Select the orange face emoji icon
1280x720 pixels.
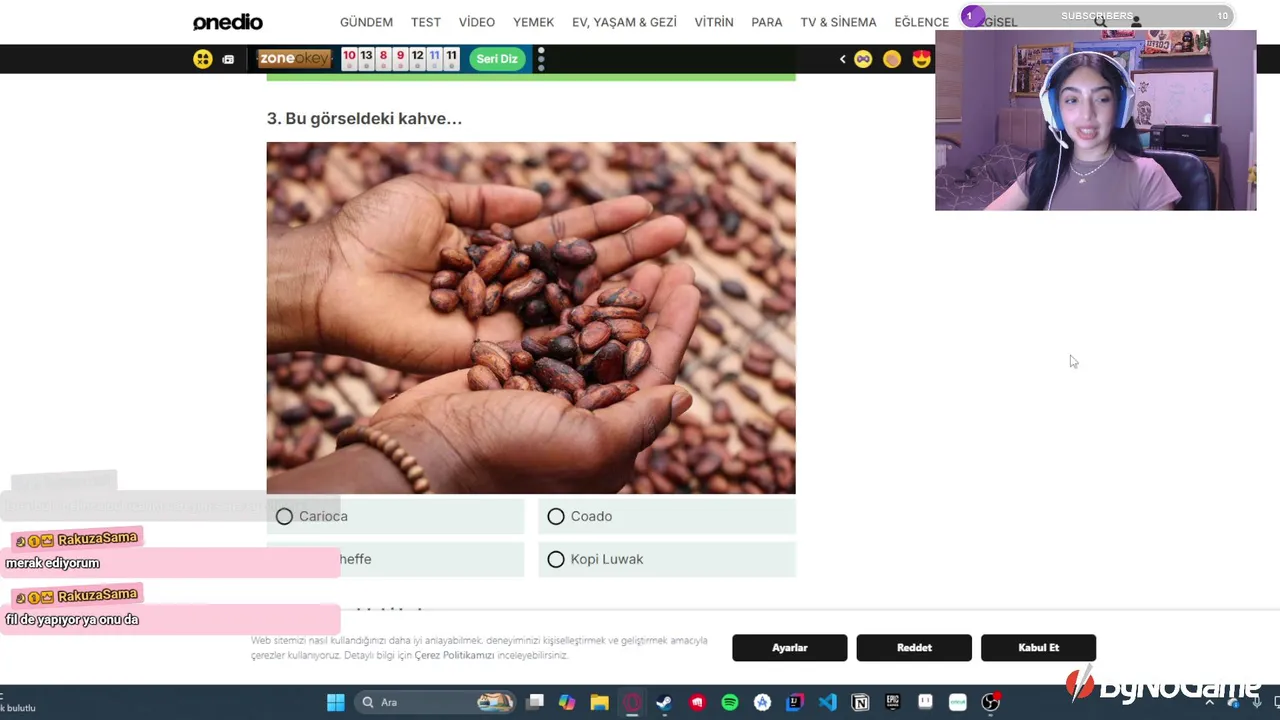(892, 59)
